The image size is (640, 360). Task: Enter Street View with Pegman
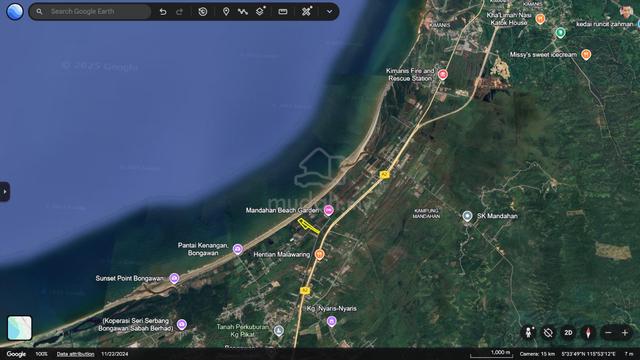pyautogui.click(x=529, y=333)
